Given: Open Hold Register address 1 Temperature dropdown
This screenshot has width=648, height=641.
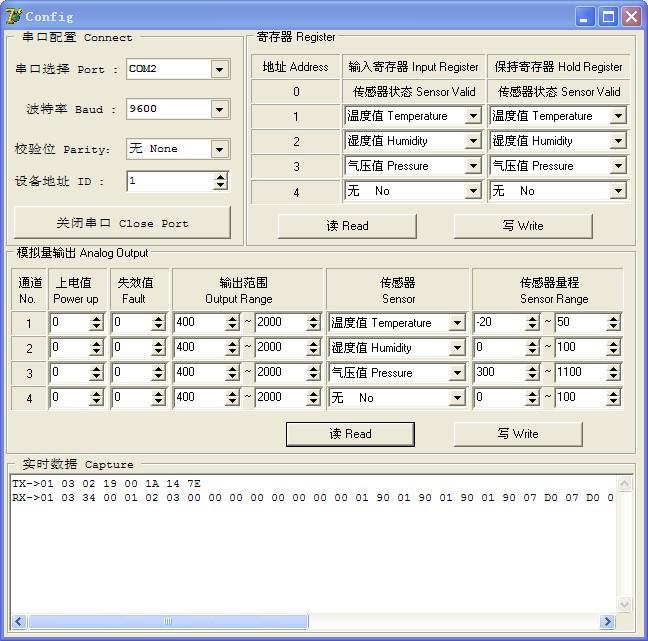Looking at the screenshot, I should point(618,116).
